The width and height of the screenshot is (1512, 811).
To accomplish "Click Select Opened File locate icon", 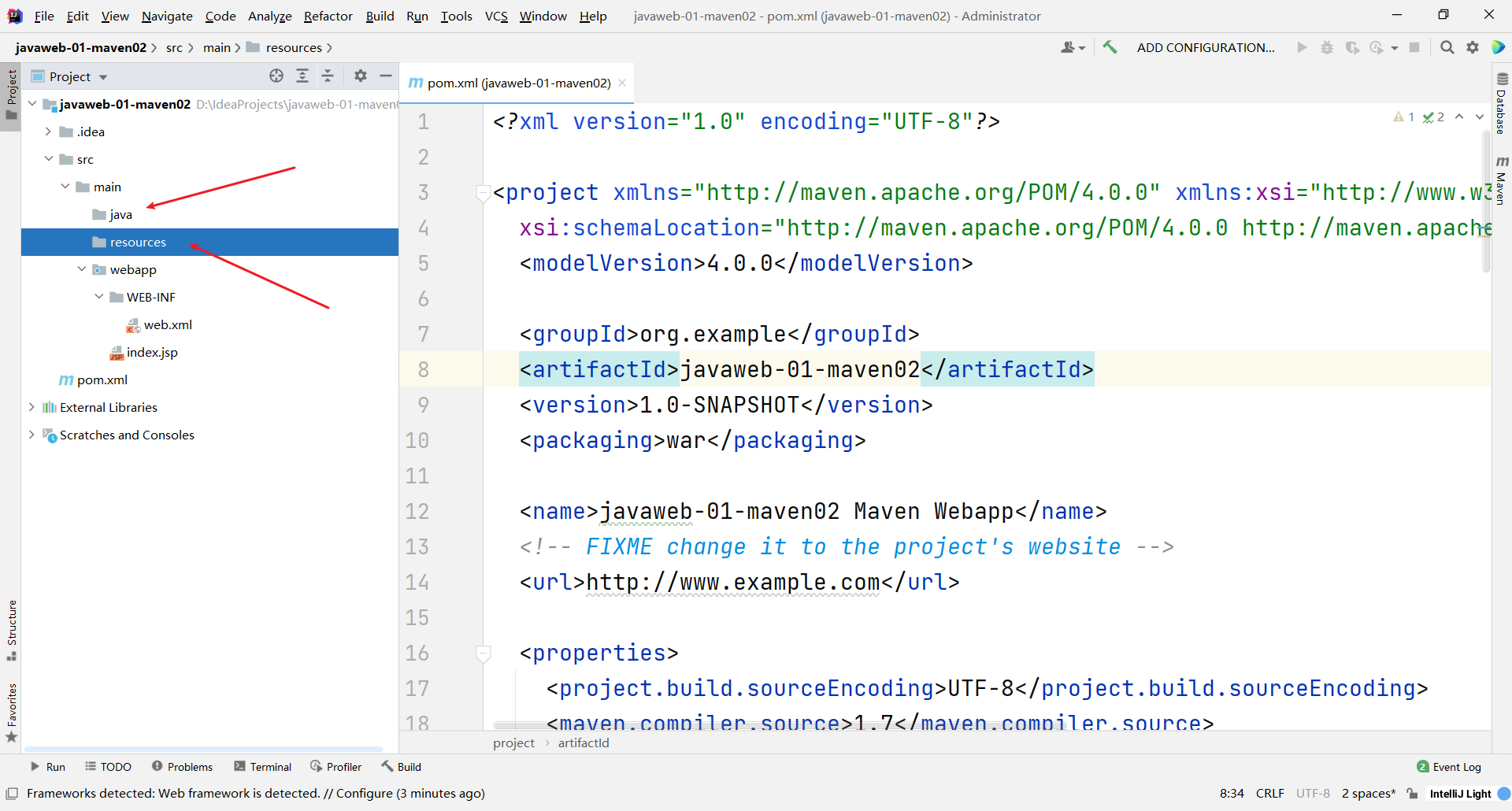I will tap(276, 76).
